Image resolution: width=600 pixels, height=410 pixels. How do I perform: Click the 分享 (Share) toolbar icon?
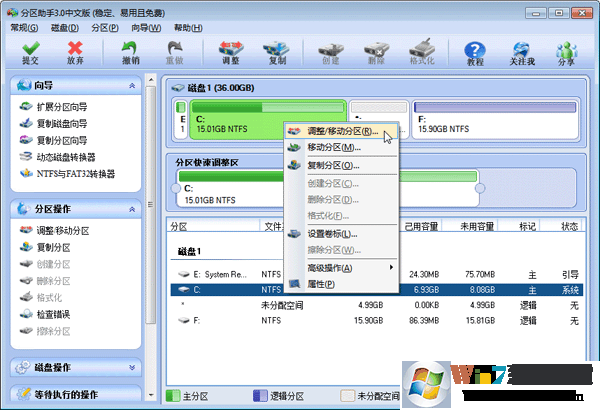click(x=566, y=51)
